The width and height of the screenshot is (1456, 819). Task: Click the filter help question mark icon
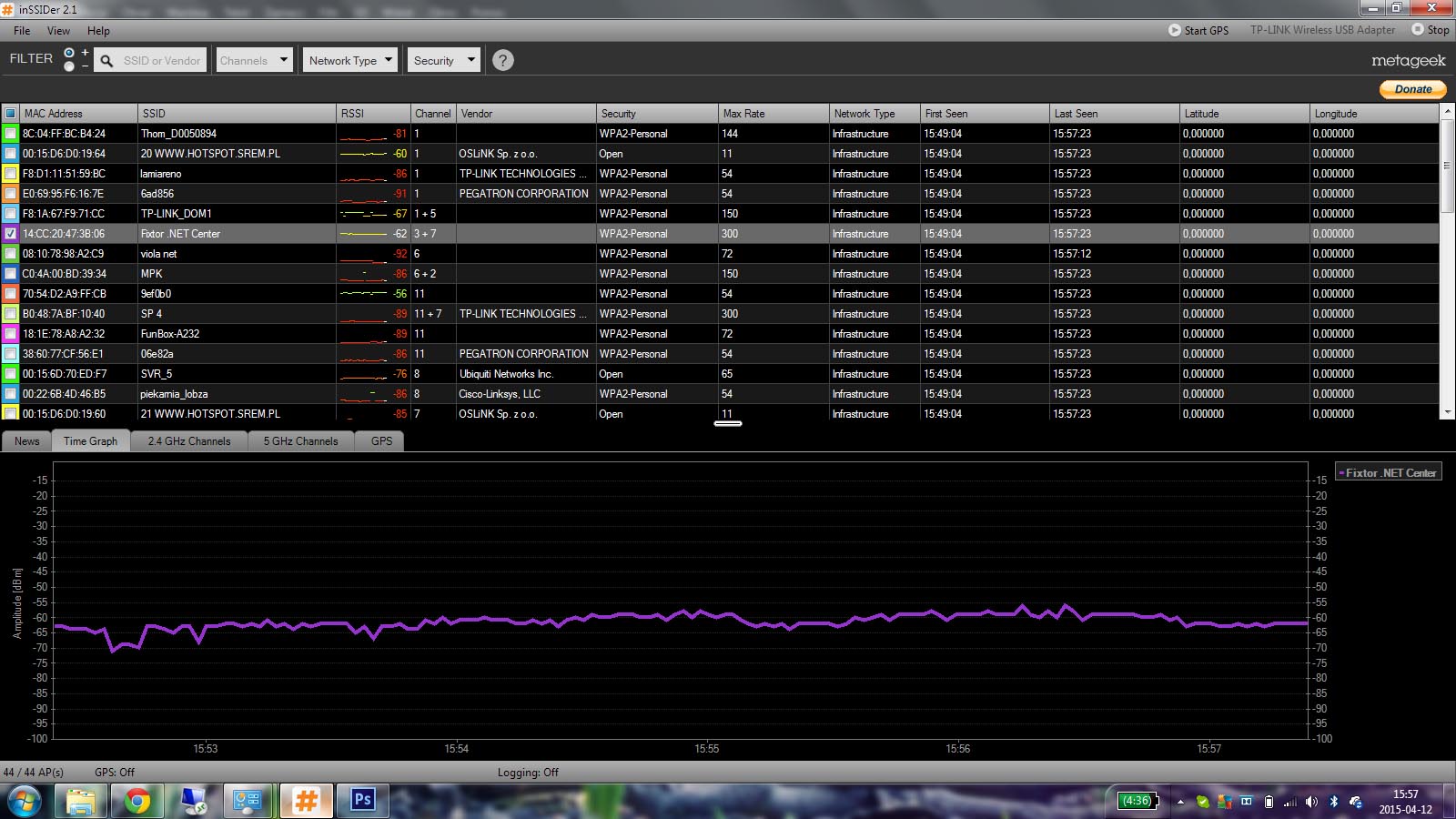(502, 60)
